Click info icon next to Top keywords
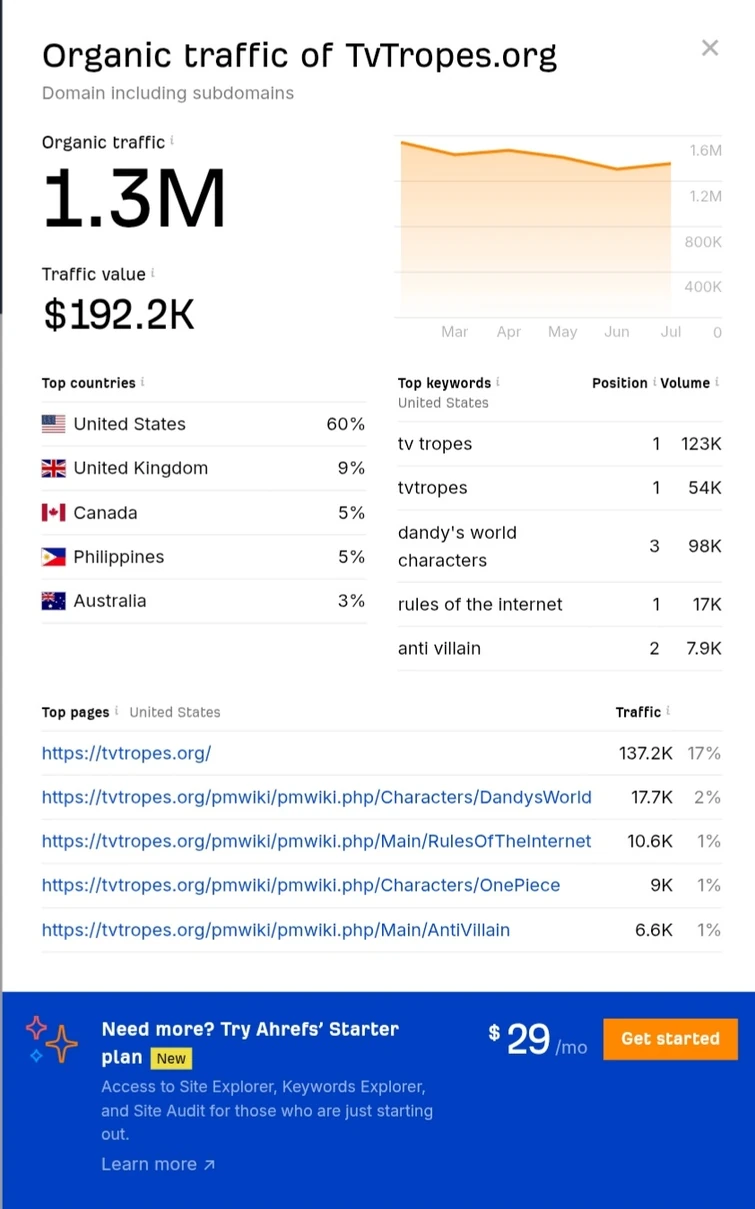Screen dimensions: 755x1209 (x=498, y=382)
